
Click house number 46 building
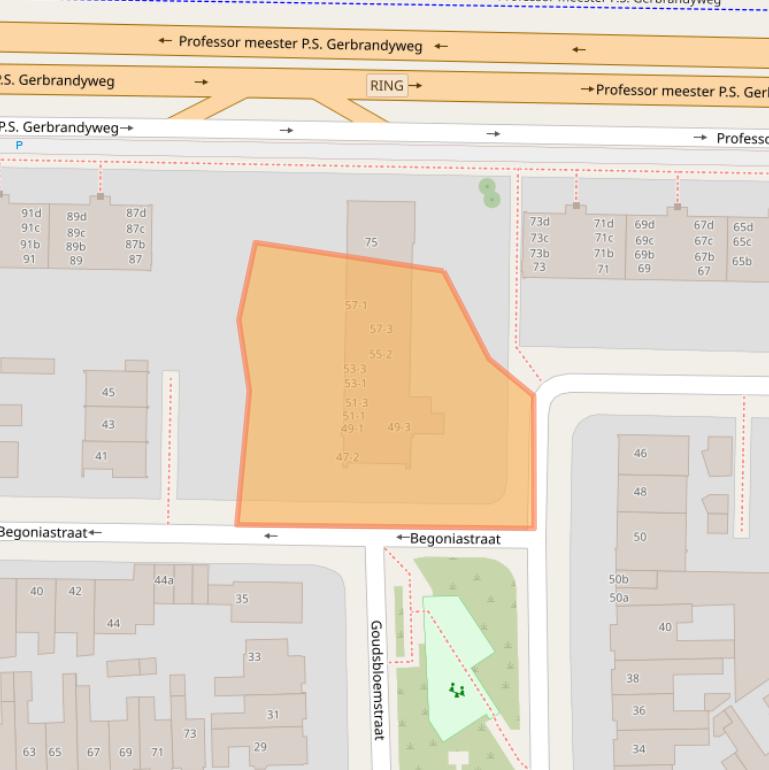(x=640, y=453)
